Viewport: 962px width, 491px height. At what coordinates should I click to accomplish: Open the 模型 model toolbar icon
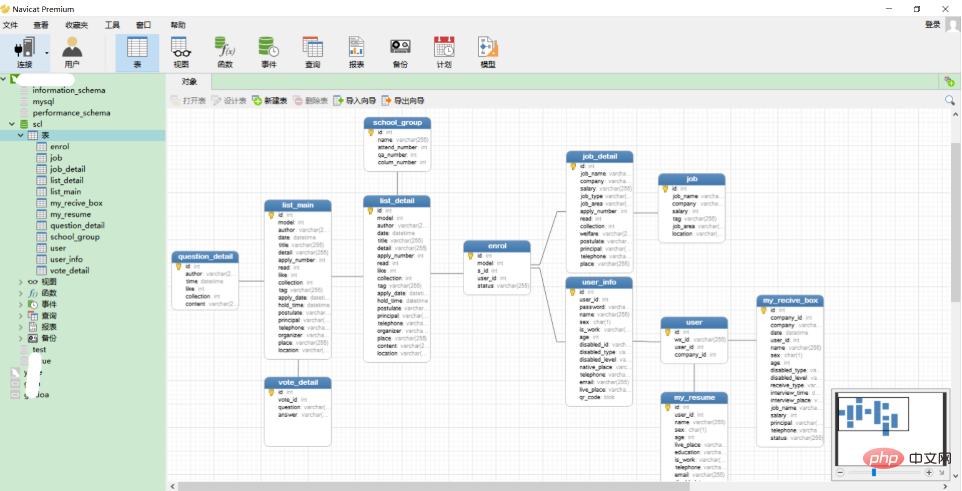tap(488, 53)
